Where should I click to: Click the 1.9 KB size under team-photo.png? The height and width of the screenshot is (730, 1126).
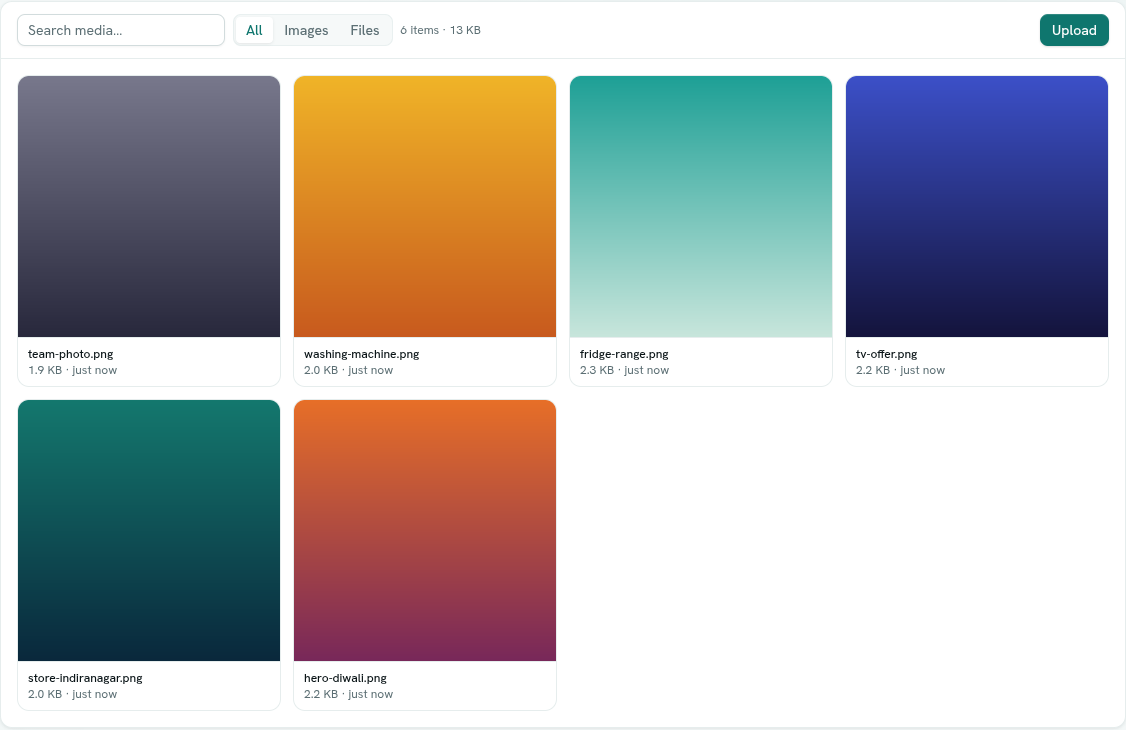pos(45,370)
